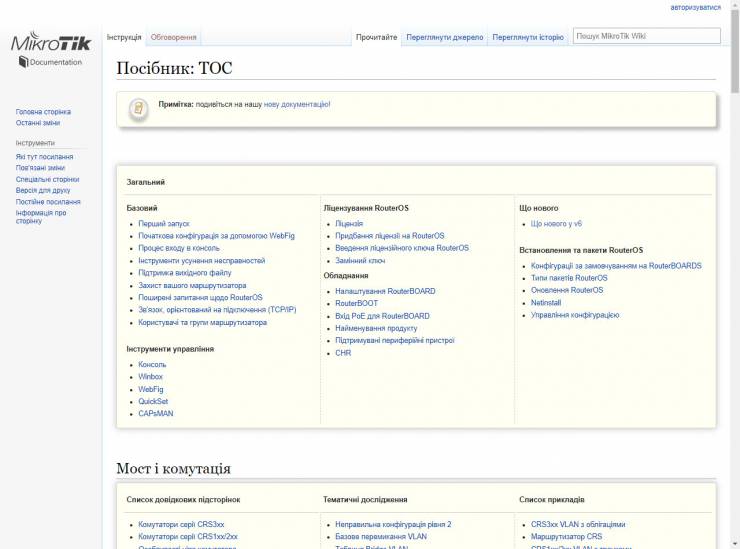
Task: Open Інструменти усунення несправностей link
Action: click(x=202, y=261)
